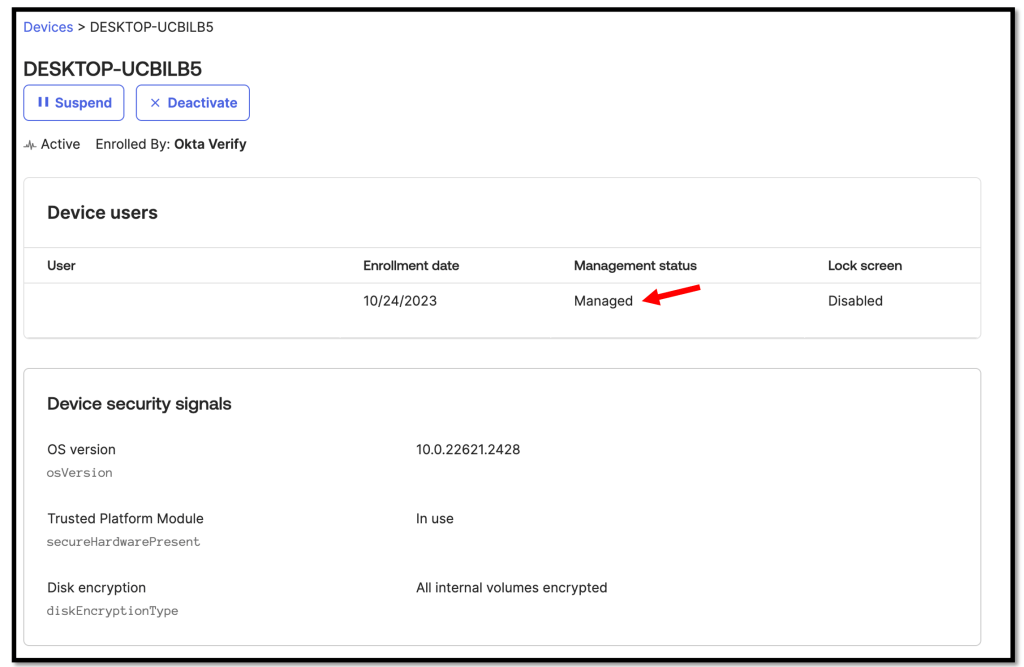
Task: Click the X icon in Deactivate
Action: 155,103
